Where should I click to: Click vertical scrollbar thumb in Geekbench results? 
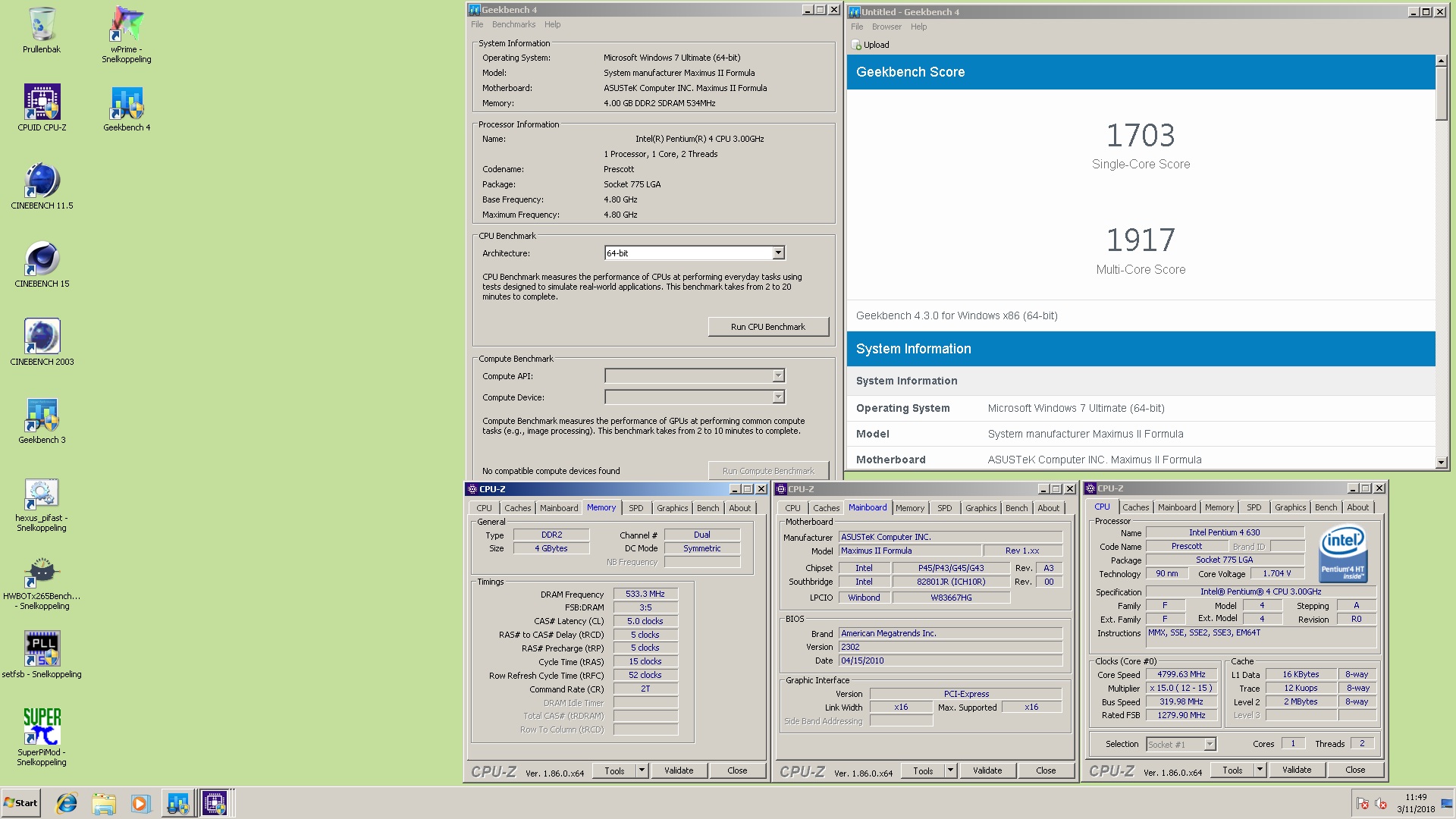coord(1442,93)
